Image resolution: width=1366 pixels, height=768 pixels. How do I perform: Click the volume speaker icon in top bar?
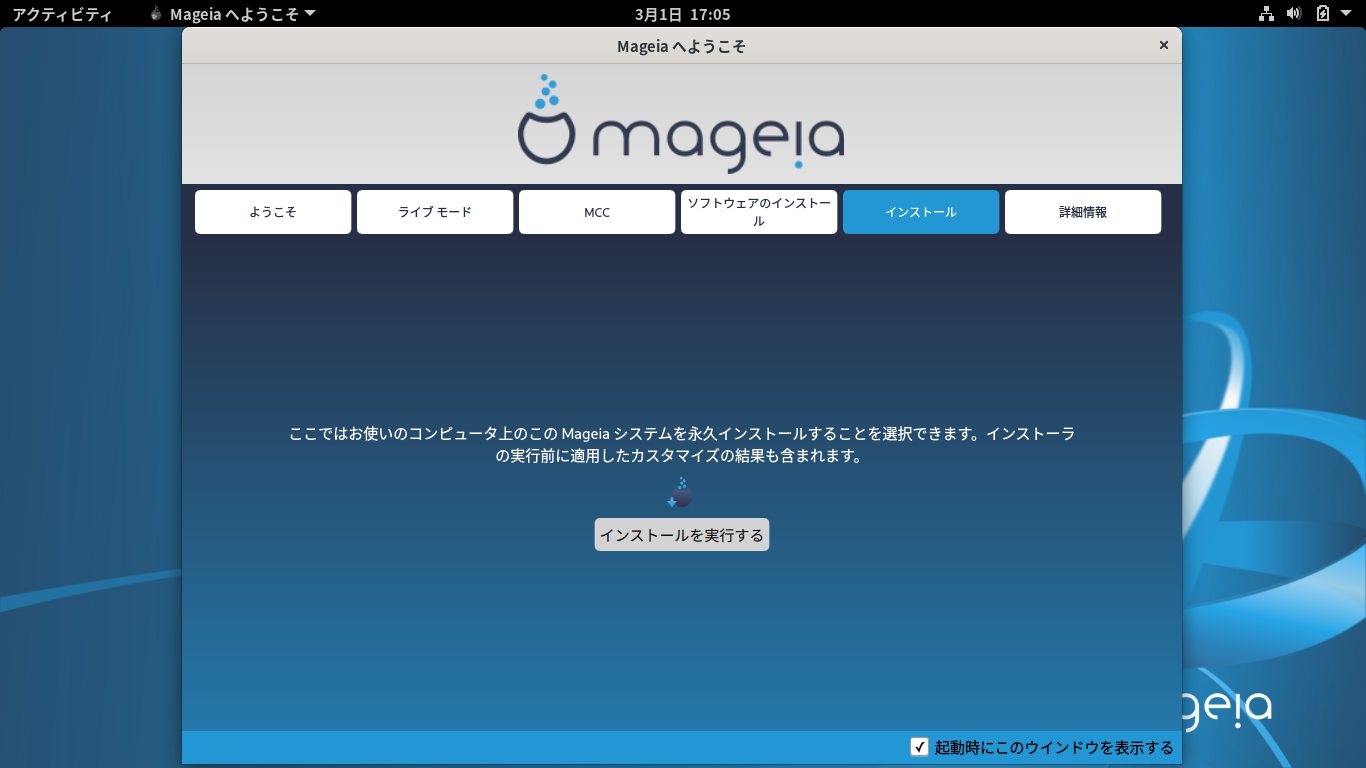pos(1294,14)
